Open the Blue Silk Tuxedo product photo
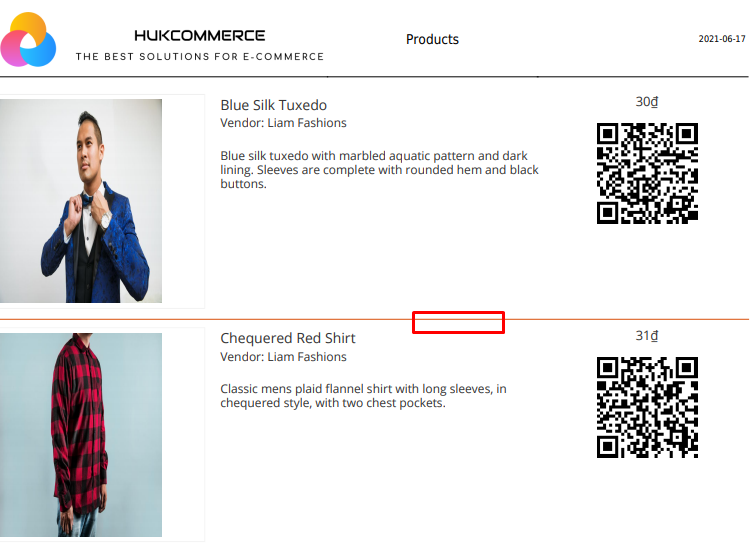752x545 pixels. 81,201
